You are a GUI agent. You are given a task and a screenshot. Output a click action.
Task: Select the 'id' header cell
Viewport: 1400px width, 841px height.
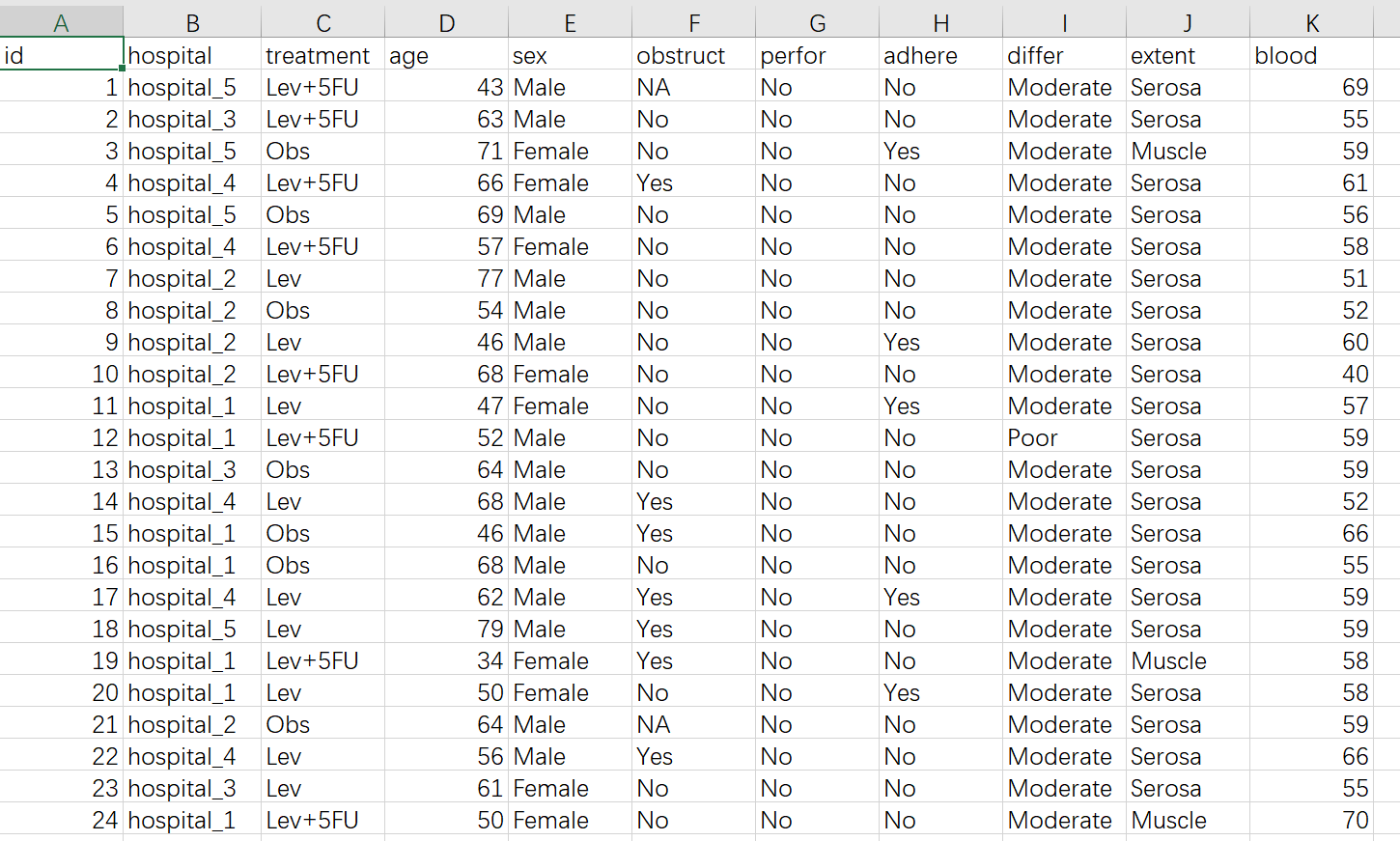pyautogui.click(x=61, y=55)
